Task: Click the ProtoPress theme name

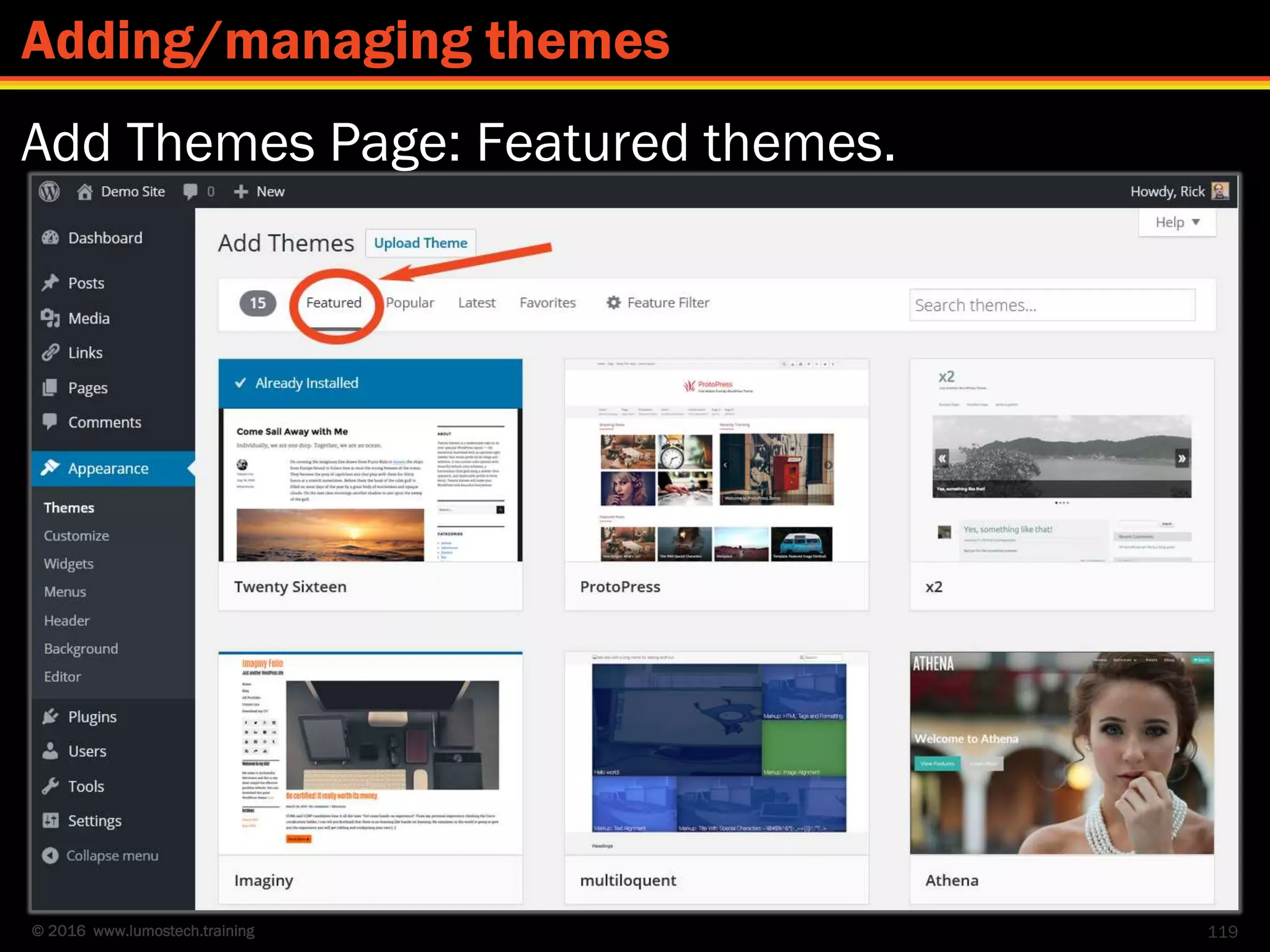Action: [x=620, y=587]
